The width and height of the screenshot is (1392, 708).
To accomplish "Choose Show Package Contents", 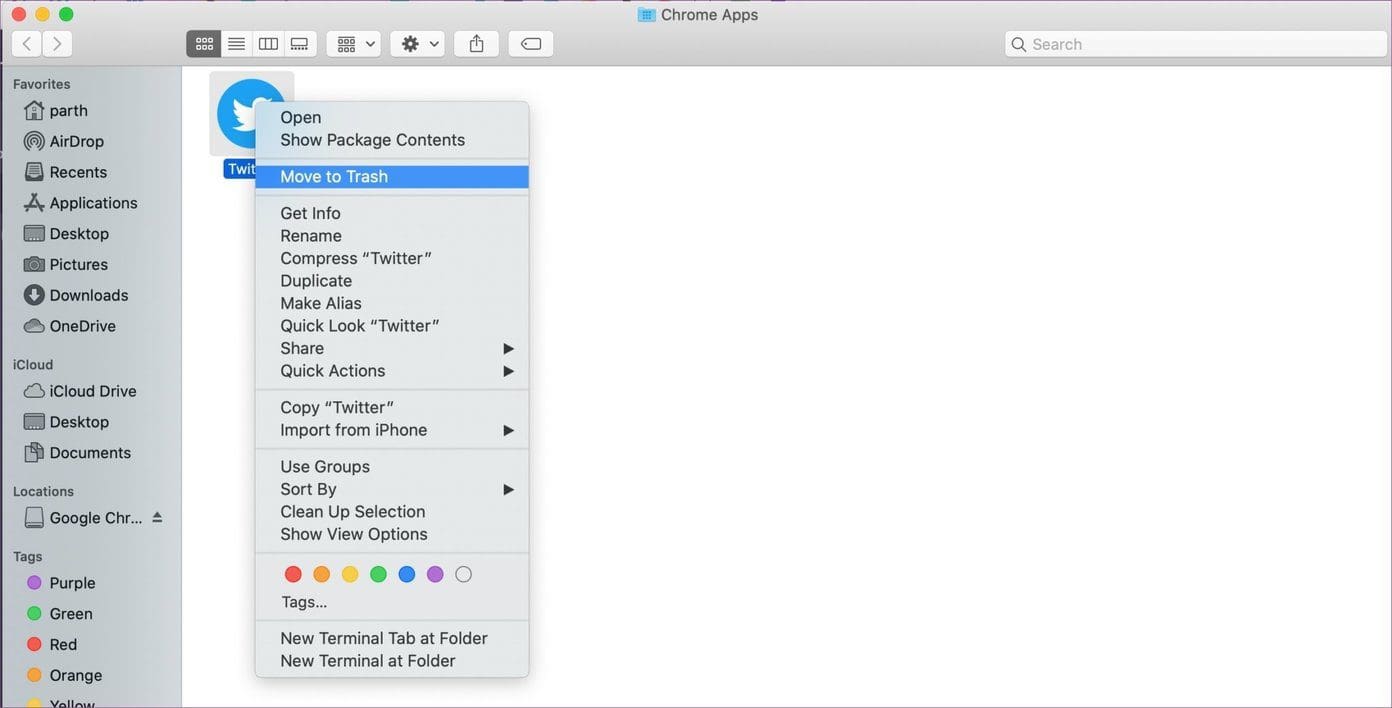I will (x=392, y=140).
